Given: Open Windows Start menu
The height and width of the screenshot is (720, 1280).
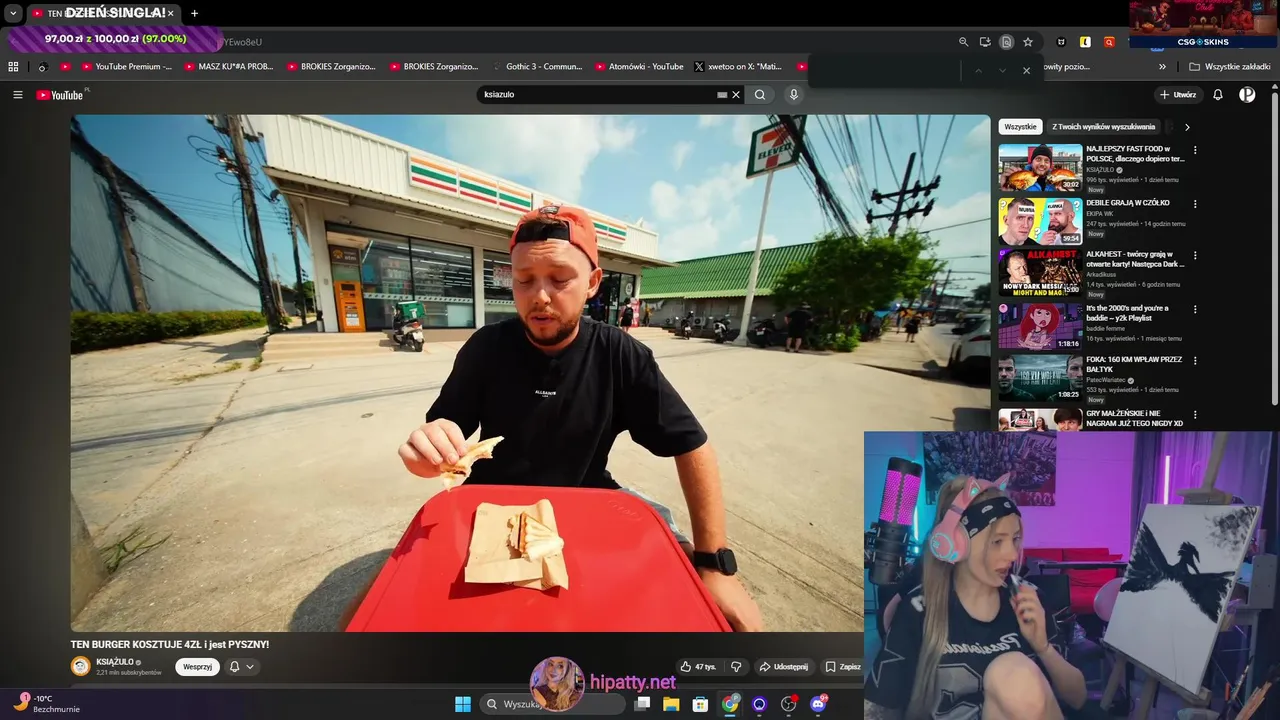Looking at the screenshot, I should pyautogui.click(x=463, y=704).
